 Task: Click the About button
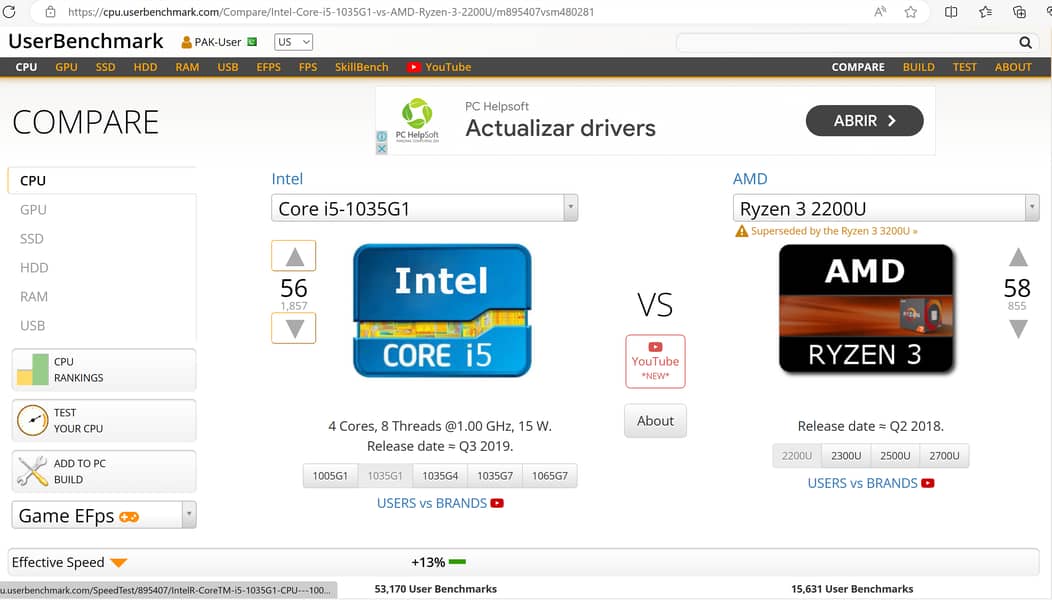[x=655, y=421]
